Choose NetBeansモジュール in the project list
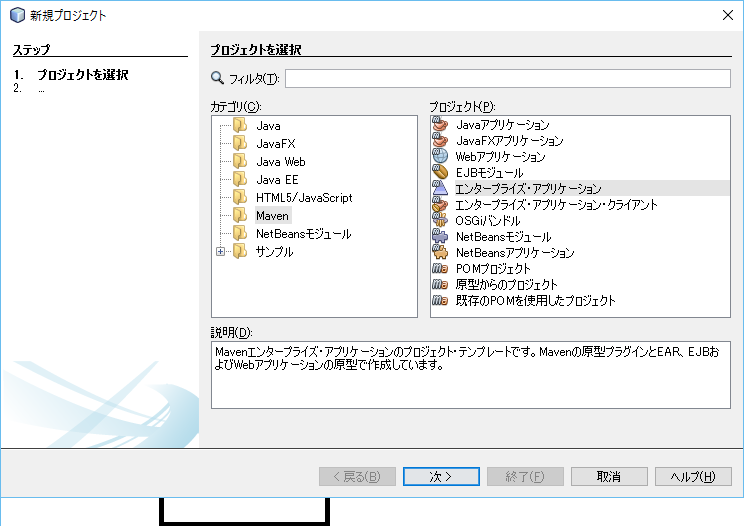Image resolution: width=744 pixels, height=526 pixels. click(503, 237)
